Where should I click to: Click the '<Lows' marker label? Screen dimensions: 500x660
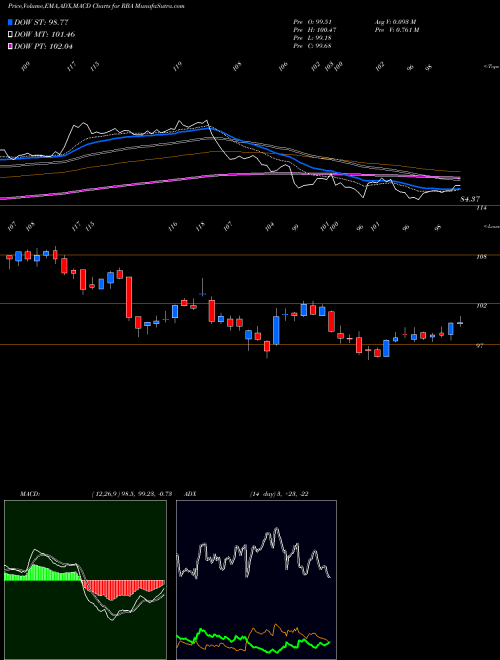[x=491, y=226]
